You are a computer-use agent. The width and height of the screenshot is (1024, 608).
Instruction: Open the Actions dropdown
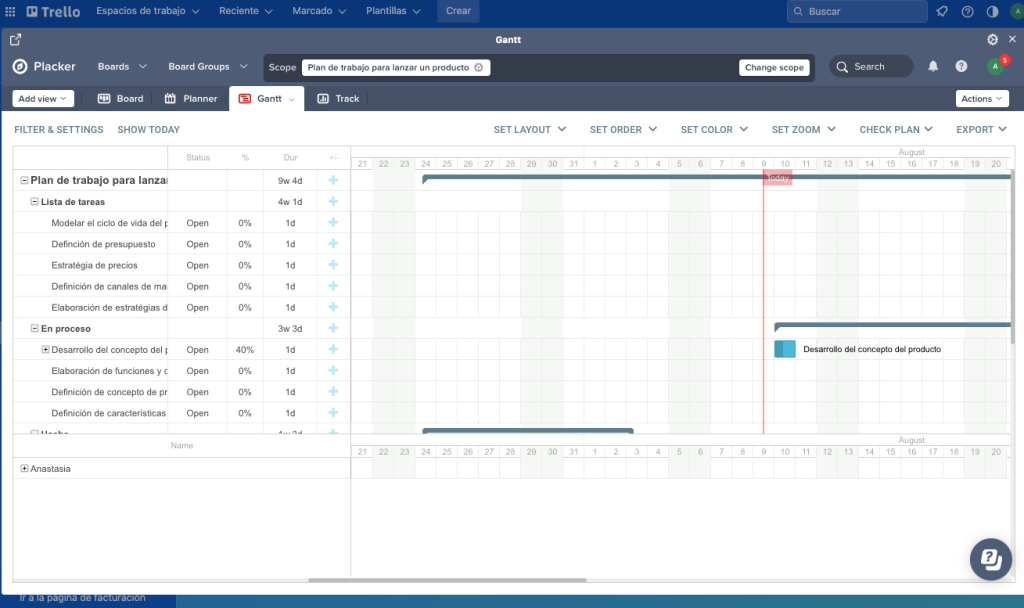point(981,99)
